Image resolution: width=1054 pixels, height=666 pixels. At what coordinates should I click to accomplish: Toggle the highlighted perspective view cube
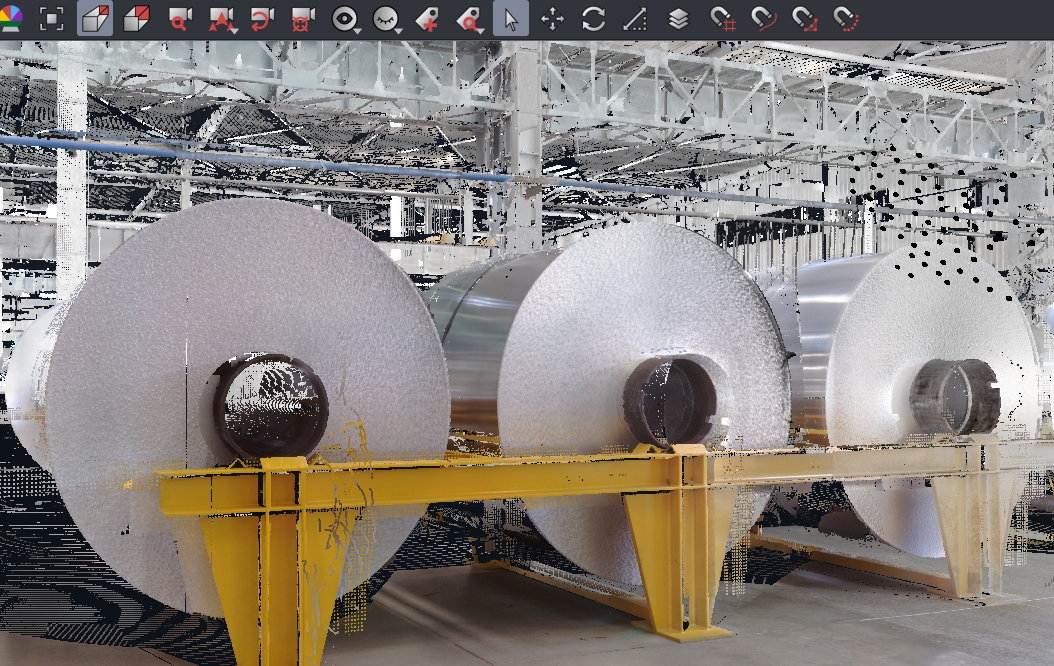coord(95,19)
